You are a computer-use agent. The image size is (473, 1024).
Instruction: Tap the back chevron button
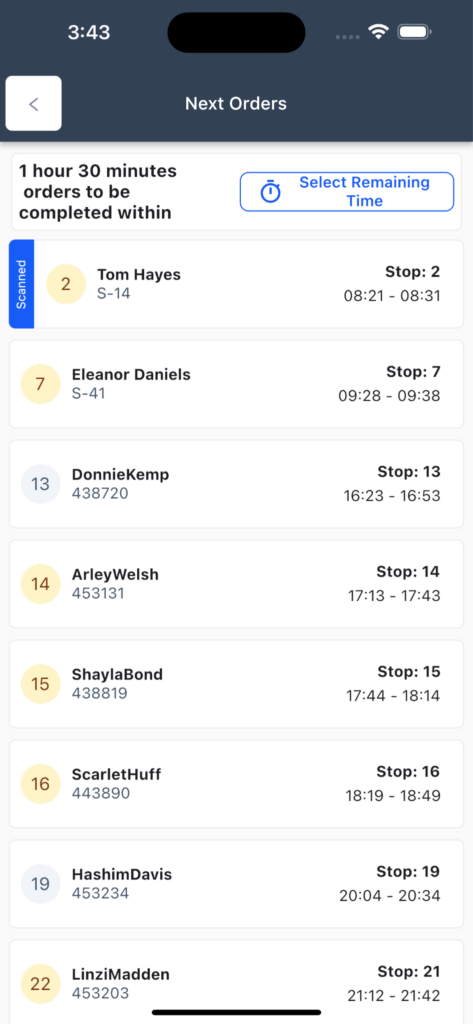click(x=33, y=103)
